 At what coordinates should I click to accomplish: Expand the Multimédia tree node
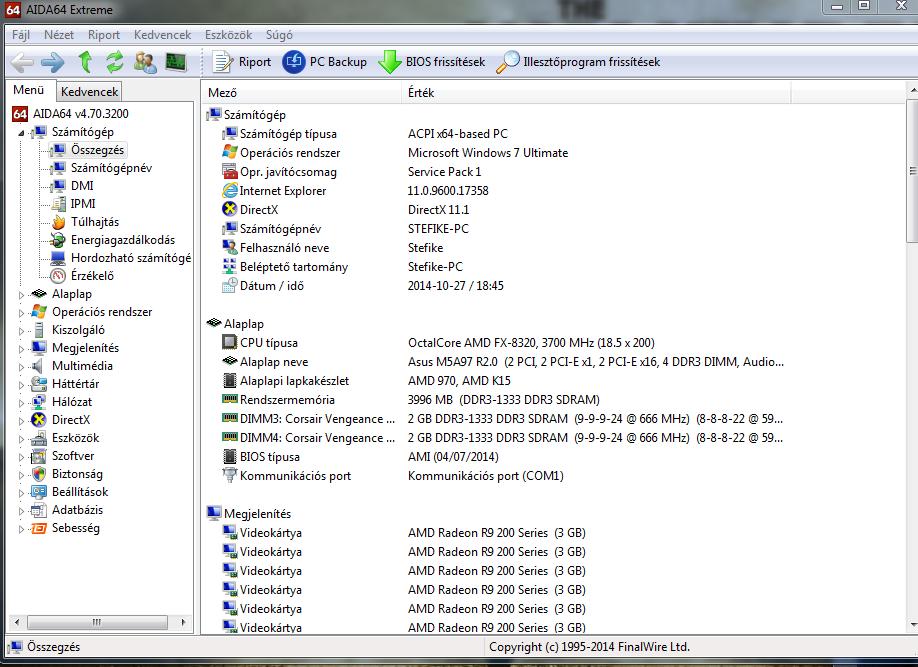21,367
